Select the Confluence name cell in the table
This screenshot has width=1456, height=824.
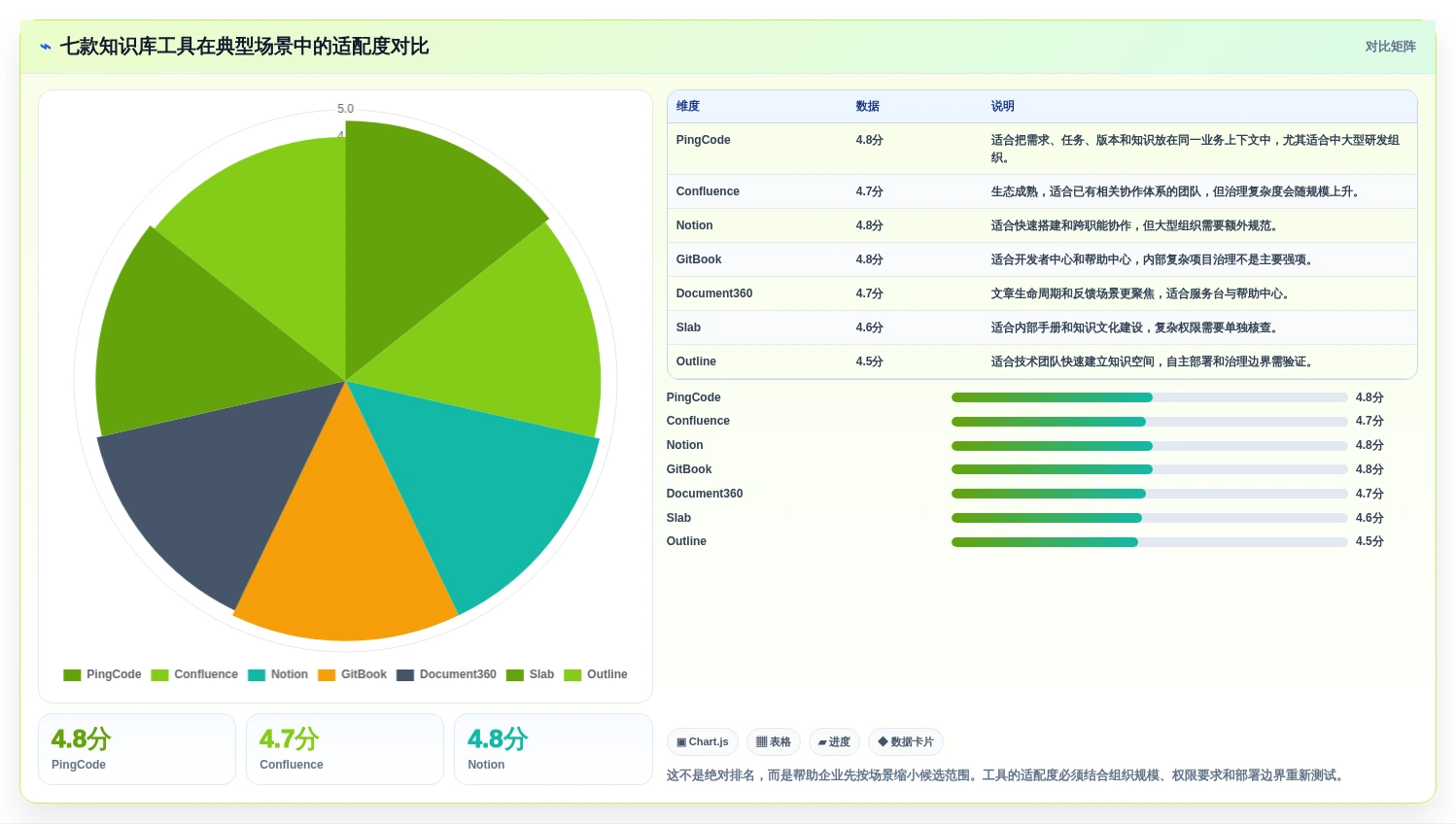tap(708, 191)
